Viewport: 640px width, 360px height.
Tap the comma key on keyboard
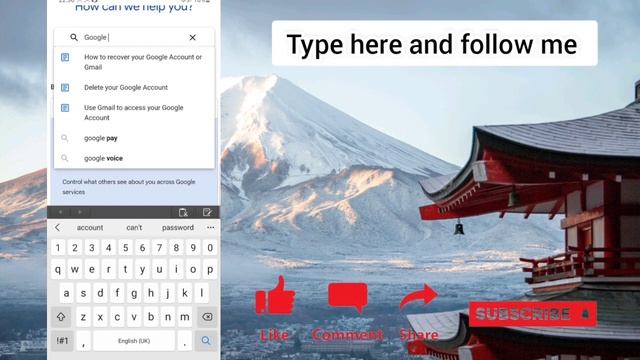pyautogui.click(x=83, y=341)
